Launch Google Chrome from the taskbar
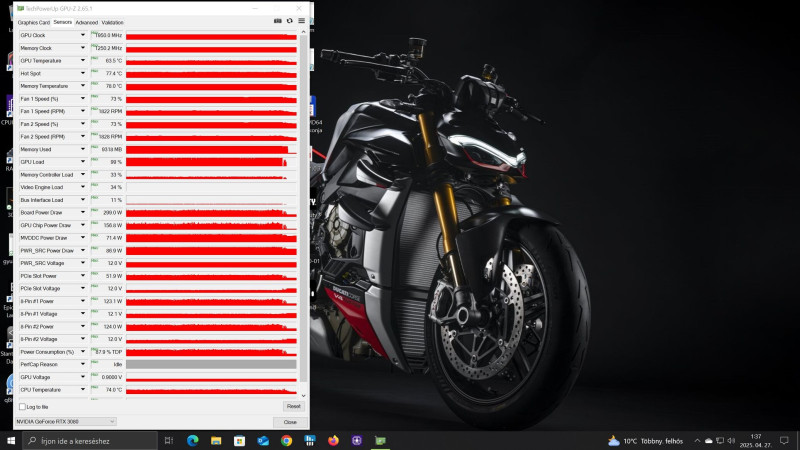 (x=286, y=440)
